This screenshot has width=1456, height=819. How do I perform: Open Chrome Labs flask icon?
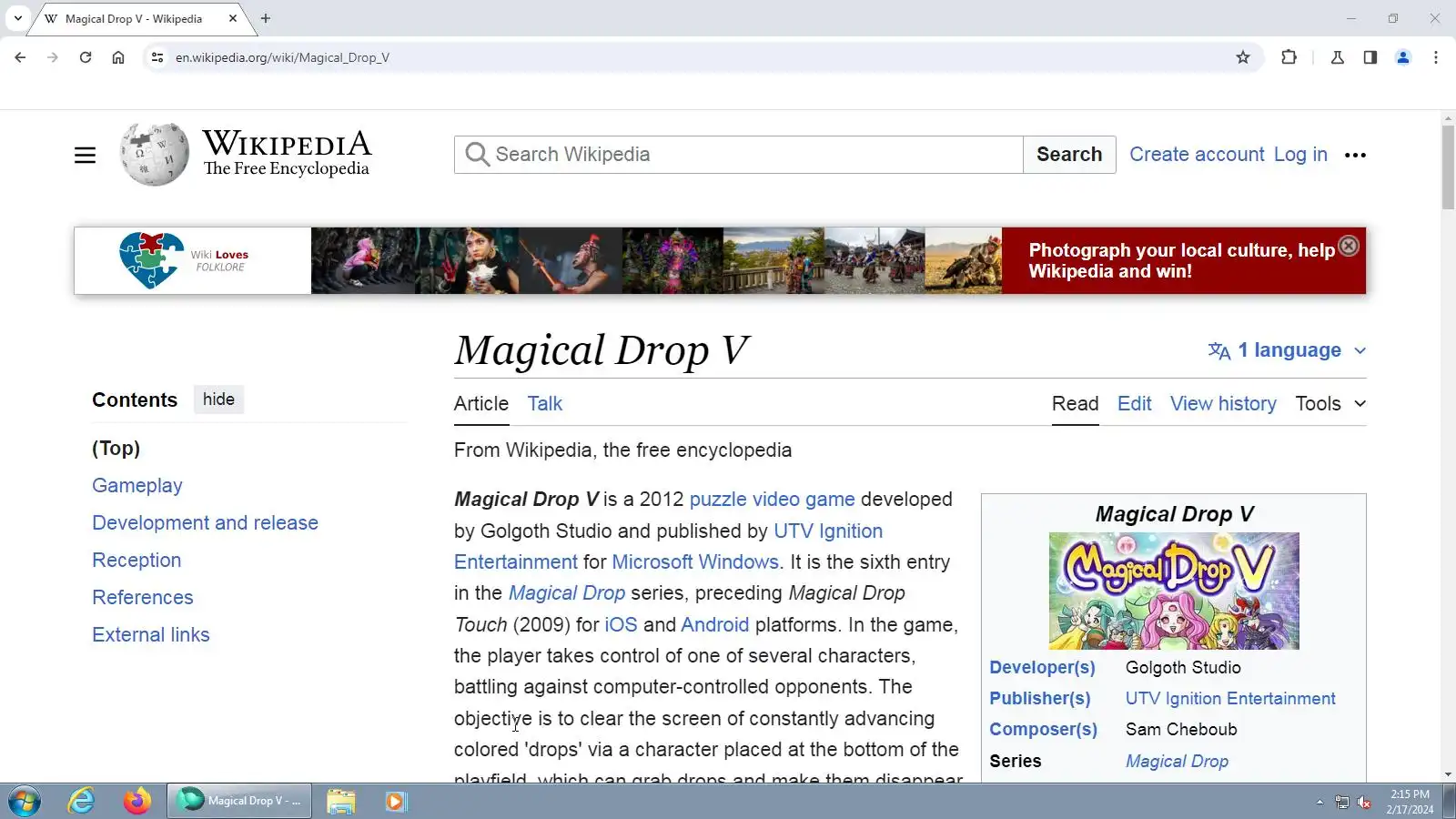click(x=1338, y=57)
